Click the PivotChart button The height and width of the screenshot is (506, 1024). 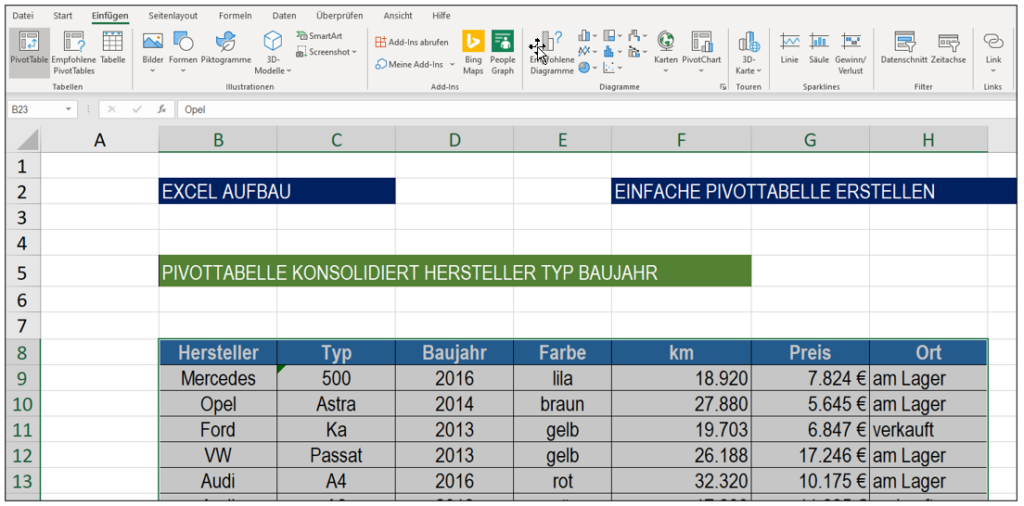(x=701, y=52)
